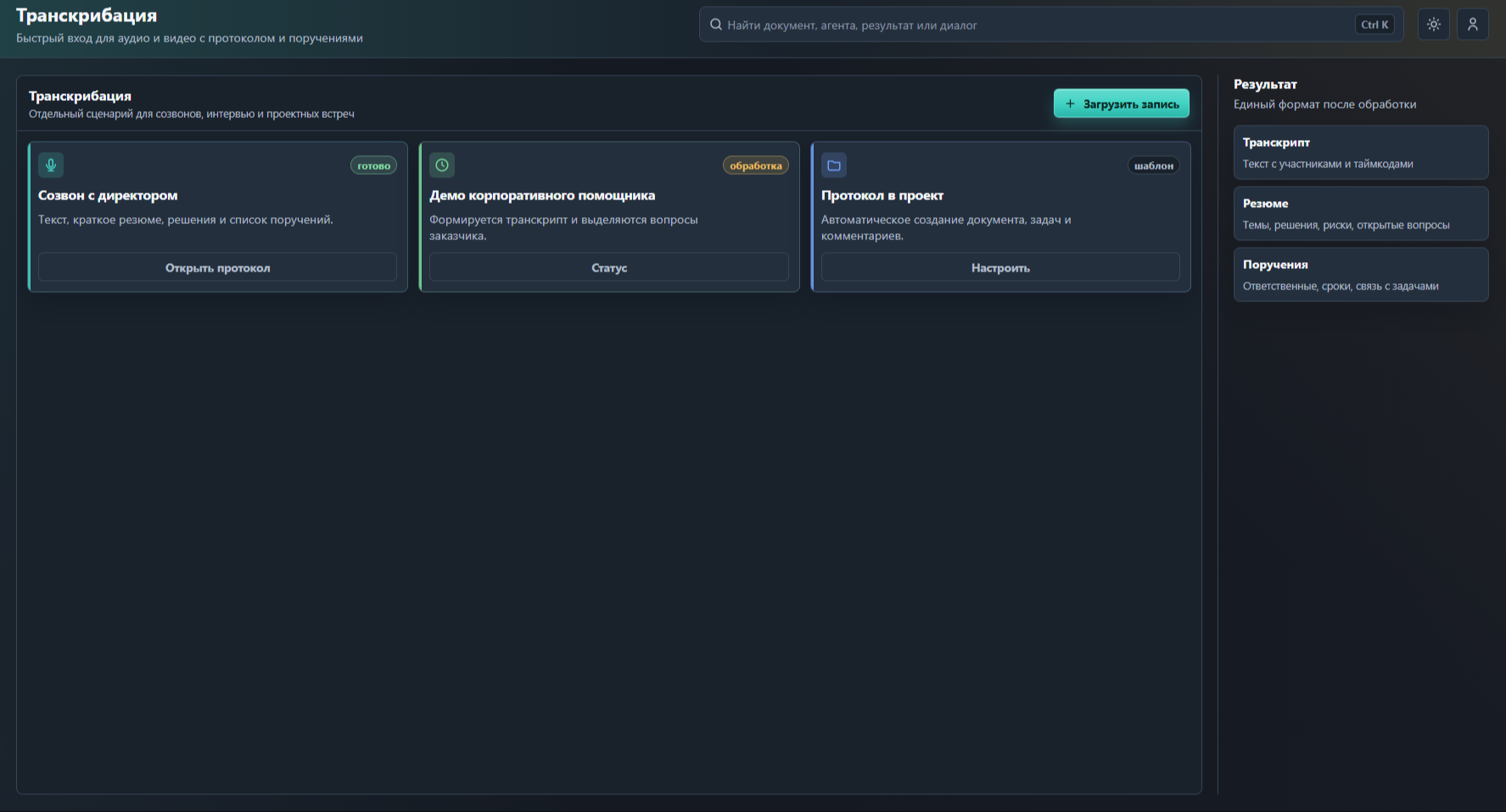Select the Протокол в проект title
Image resolution: width=1506 pixels, height=812 pixels.
882,195
